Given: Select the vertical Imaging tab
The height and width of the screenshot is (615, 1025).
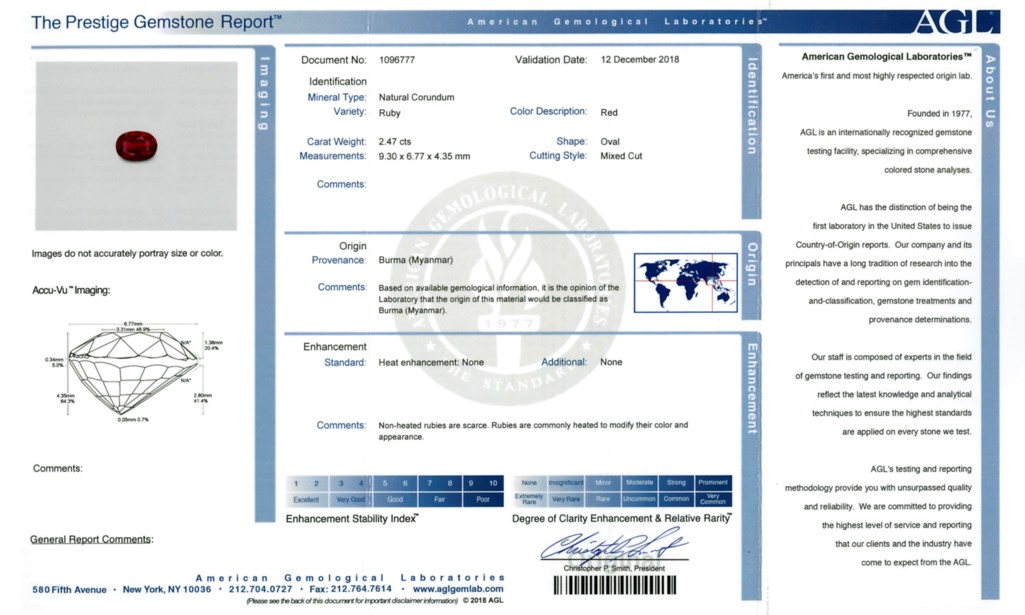Looking at the screenshot, I should 265,95.
